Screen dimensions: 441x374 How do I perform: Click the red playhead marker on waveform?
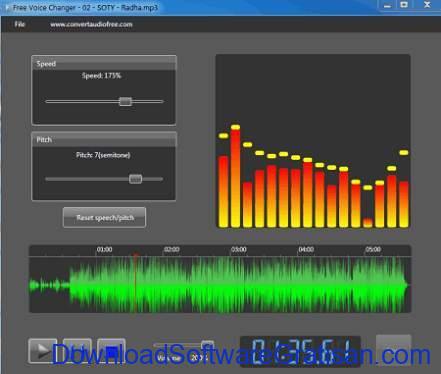(x=135, y=256)
